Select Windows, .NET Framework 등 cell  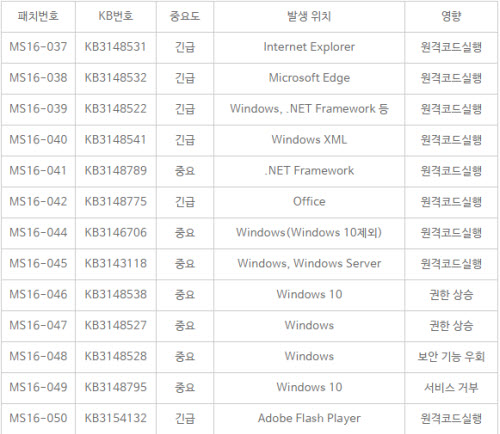(309, 109)
